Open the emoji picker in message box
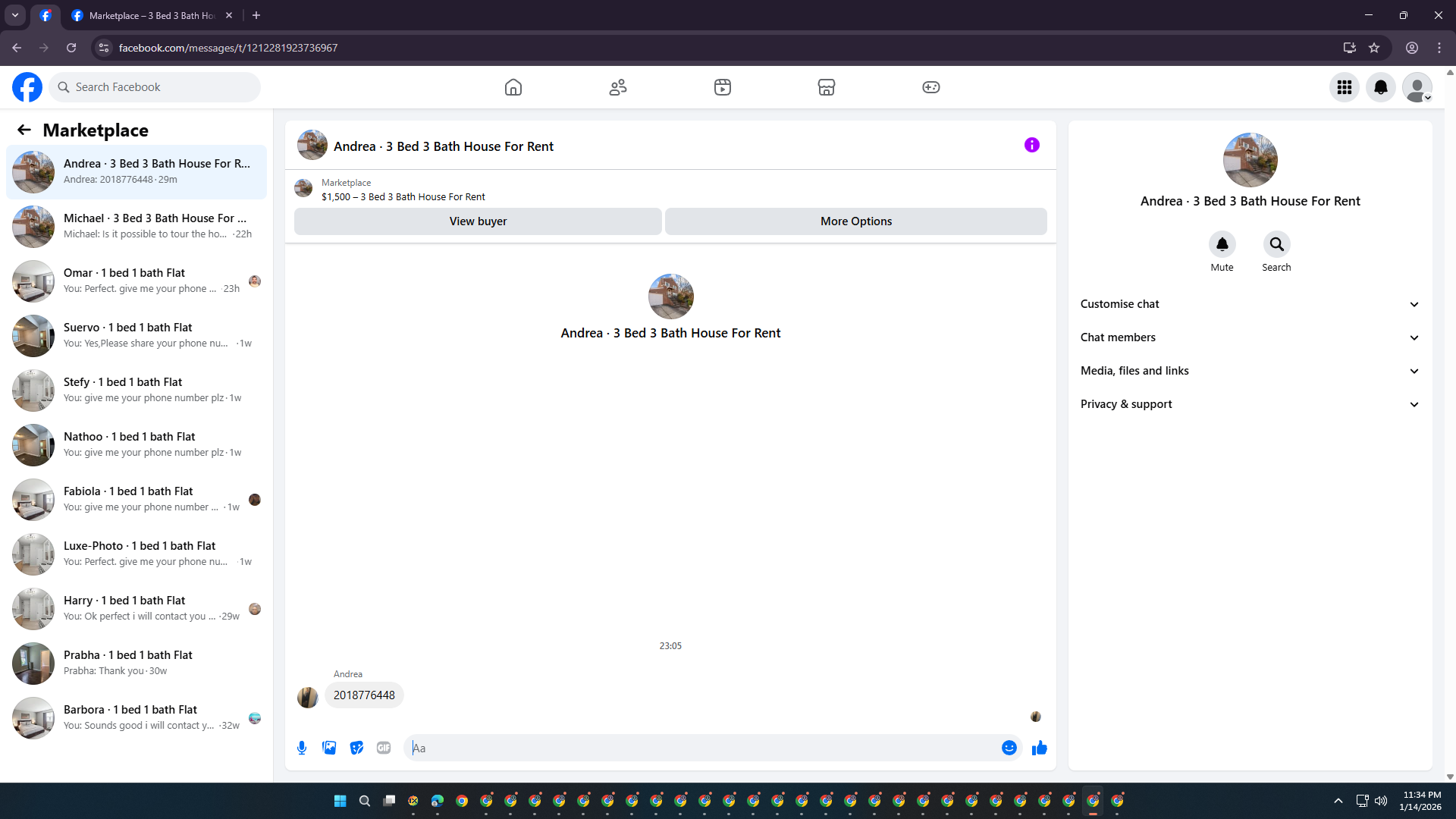This screenshot has width=1456, height=819. point(1009,748)
